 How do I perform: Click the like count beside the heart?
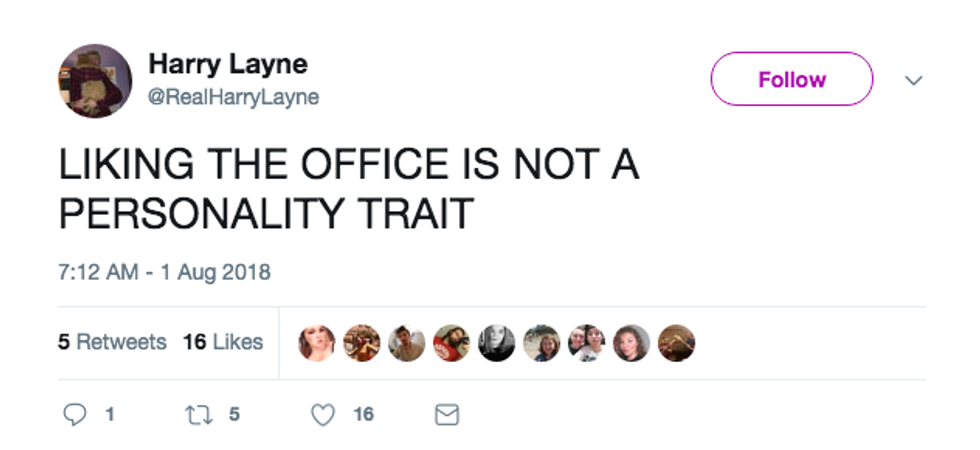click(363, 414)
